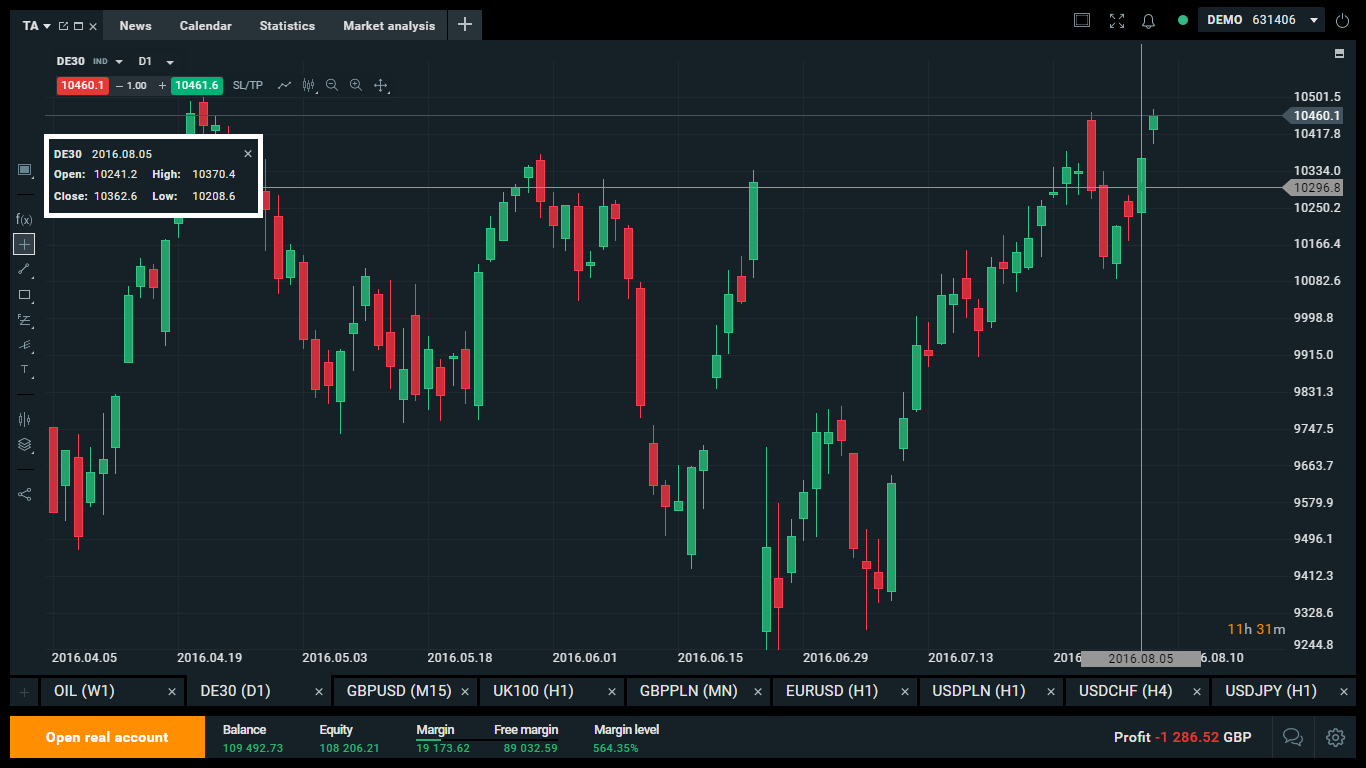The image size is (1366, 768).
Task: Switch to the Market analysis tab
Action: [x=389, y=26]
